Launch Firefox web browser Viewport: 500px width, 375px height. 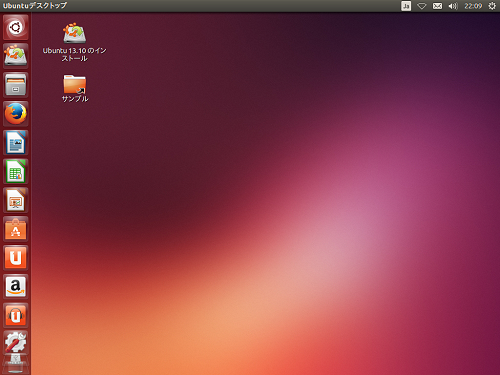click(x=15, y=113)
